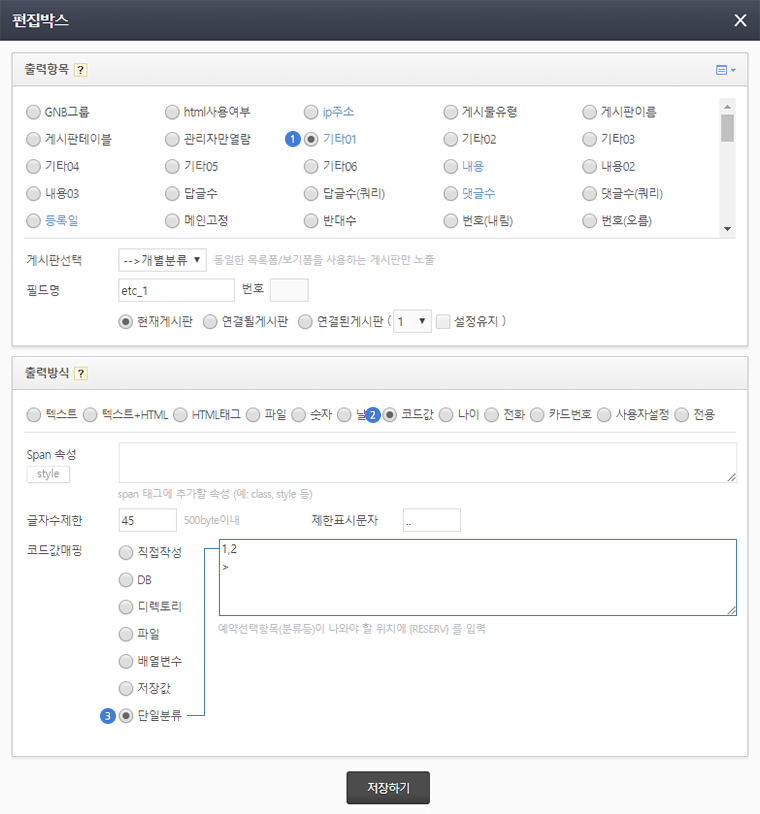Open the list view options icon menu
Screen dimensions: 760x814
click(x=725, y=70)
